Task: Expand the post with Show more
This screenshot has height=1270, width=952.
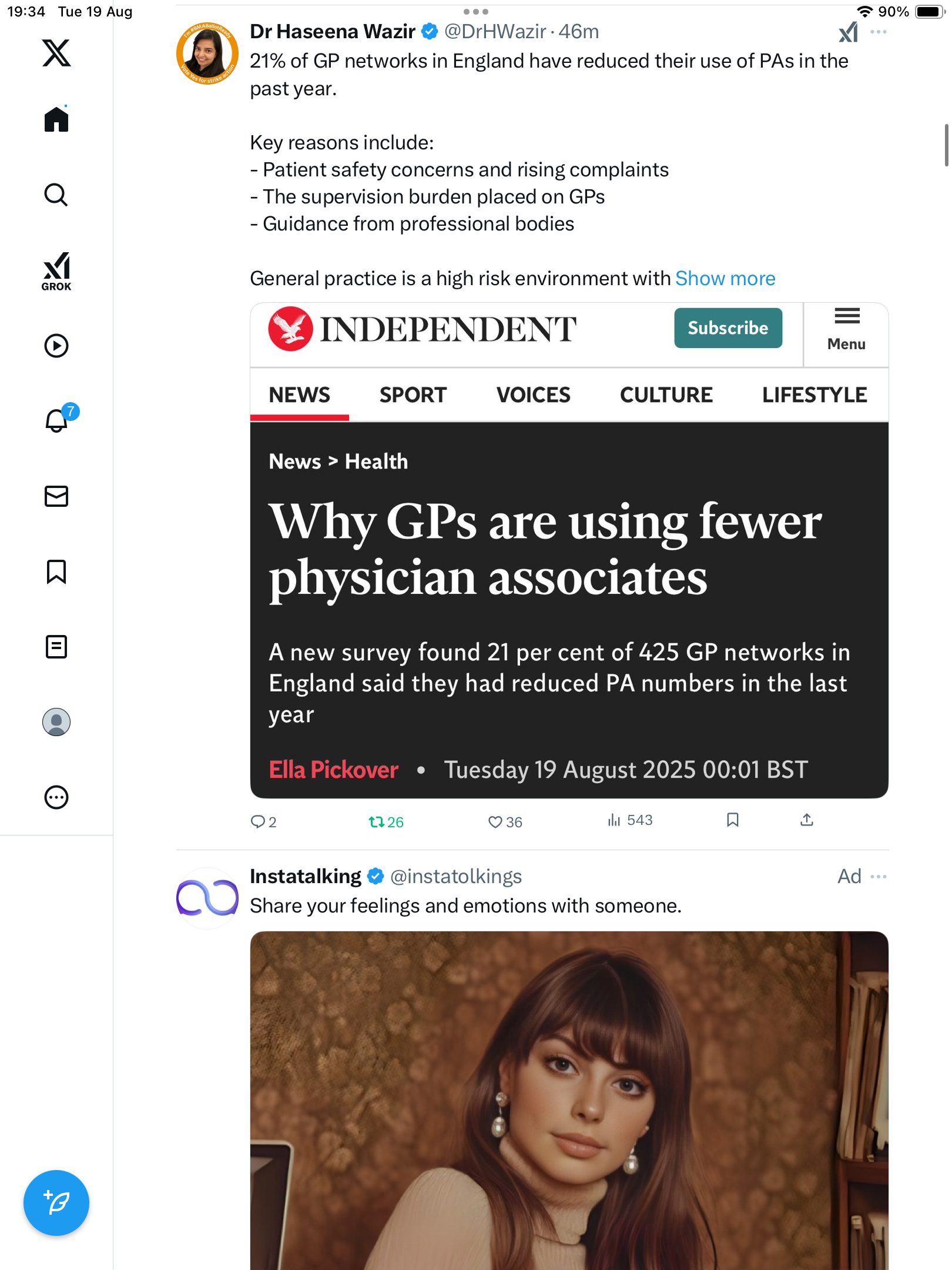Action: (x=725, y=278)
